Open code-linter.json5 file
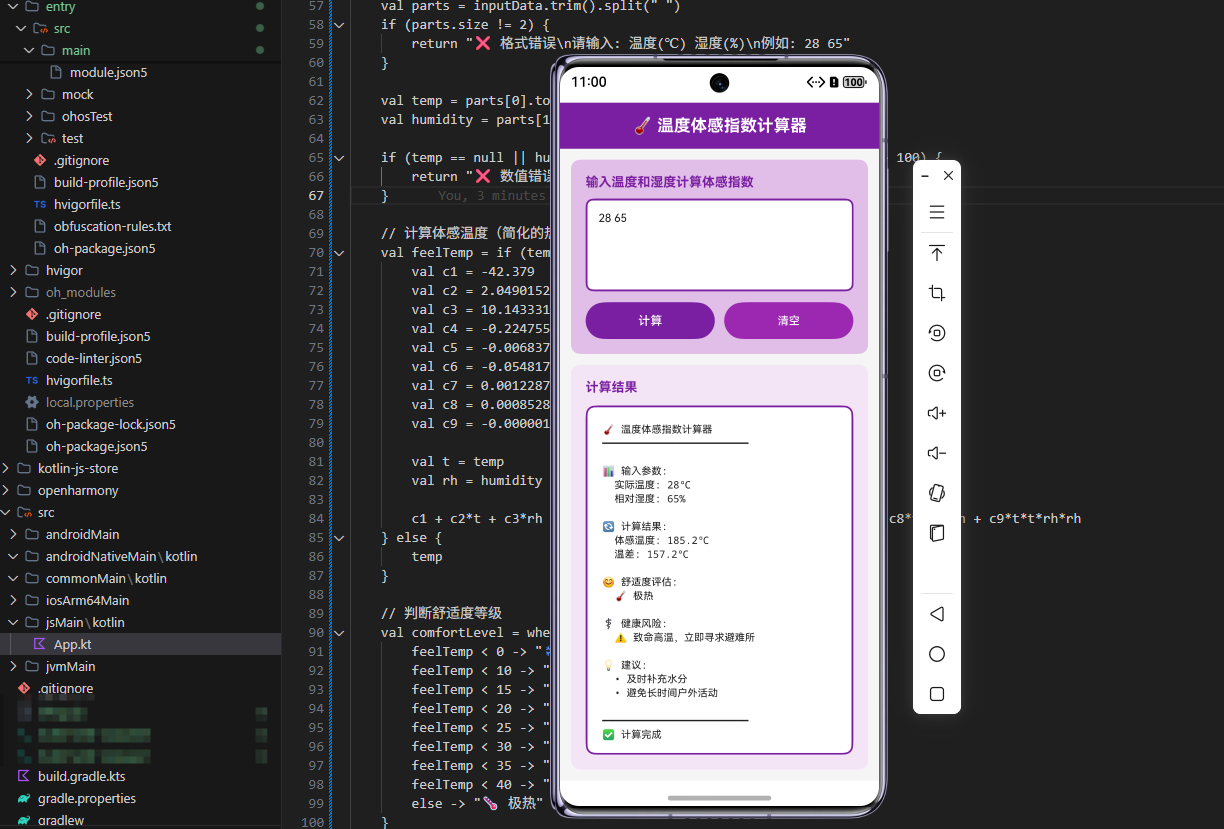The width and height of the screenshot is (1224, 829). tap(93, 358)
